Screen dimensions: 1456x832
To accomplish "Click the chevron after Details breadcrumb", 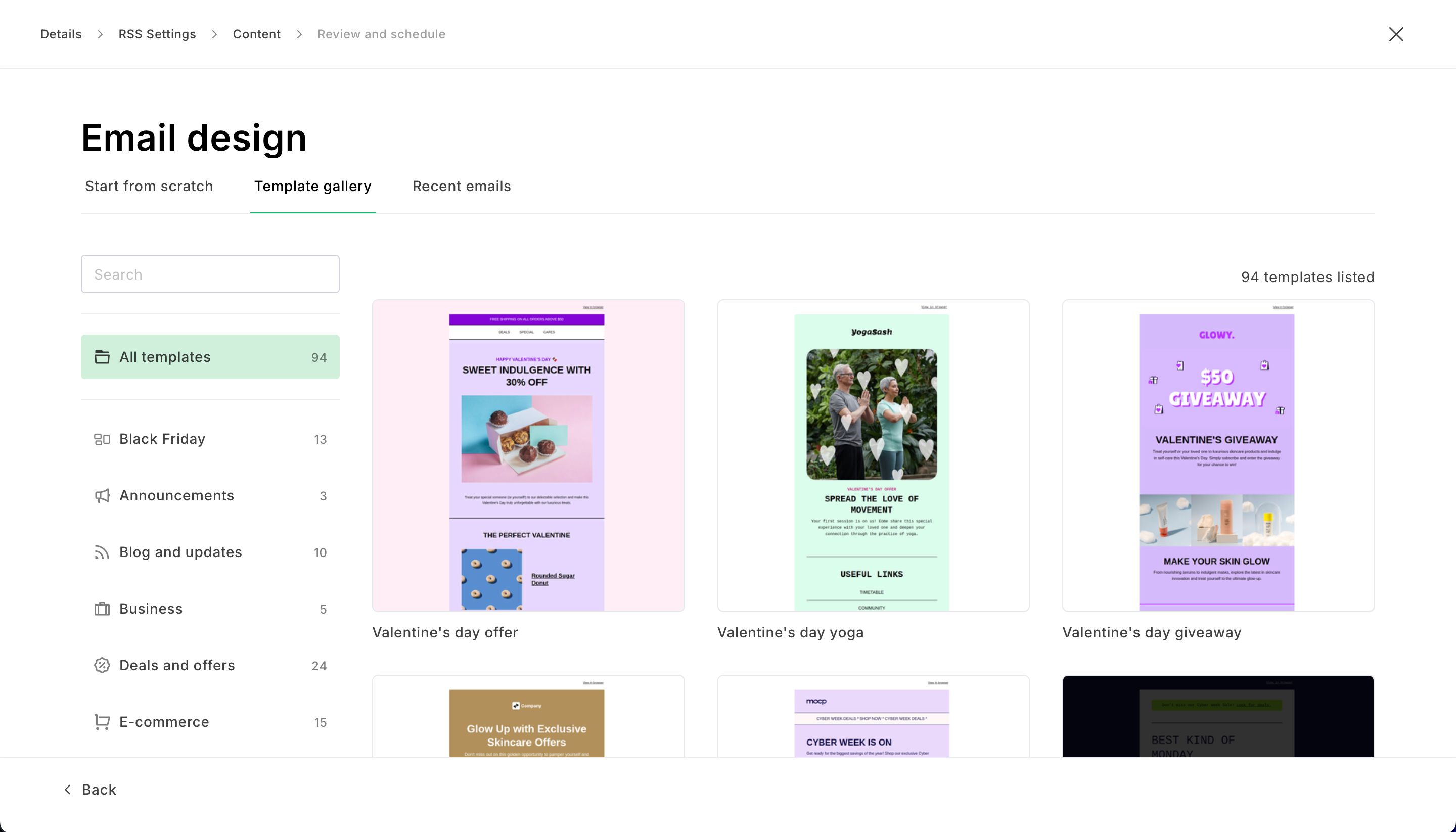I will click(x=100, y=34).
